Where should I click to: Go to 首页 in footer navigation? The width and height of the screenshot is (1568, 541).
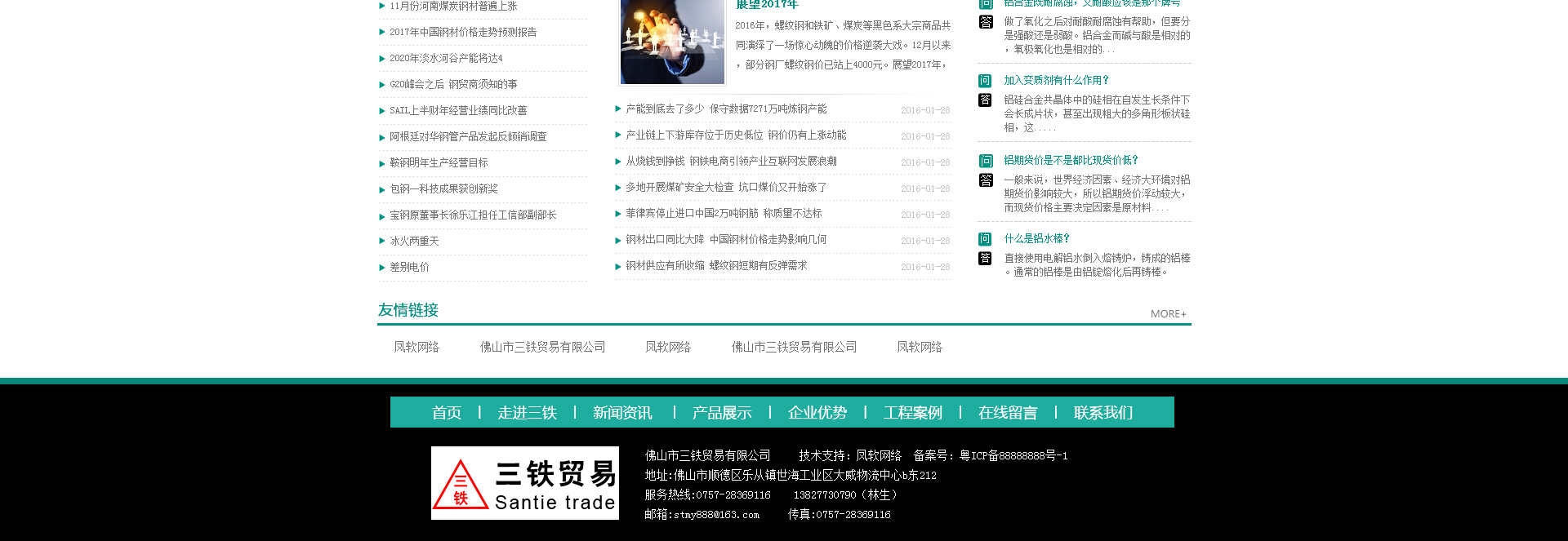(x=446, y=413)
